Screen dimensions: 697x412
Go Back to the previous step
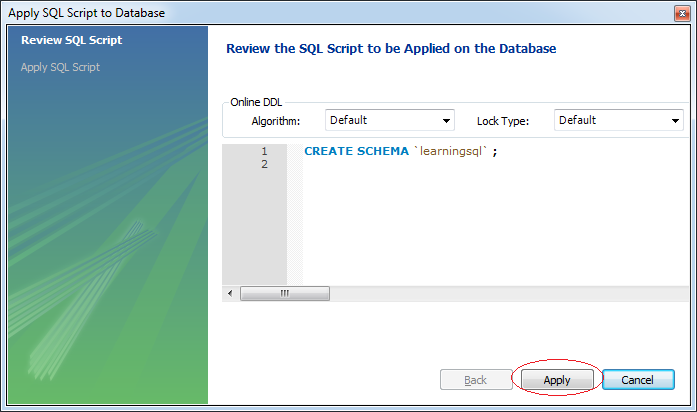(x=476, y=380)
